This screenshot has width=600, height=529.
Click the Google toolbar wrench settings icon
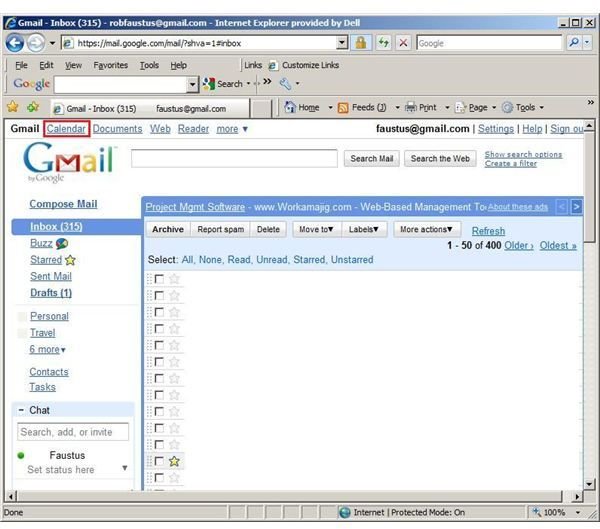click(x=285, y=83)
